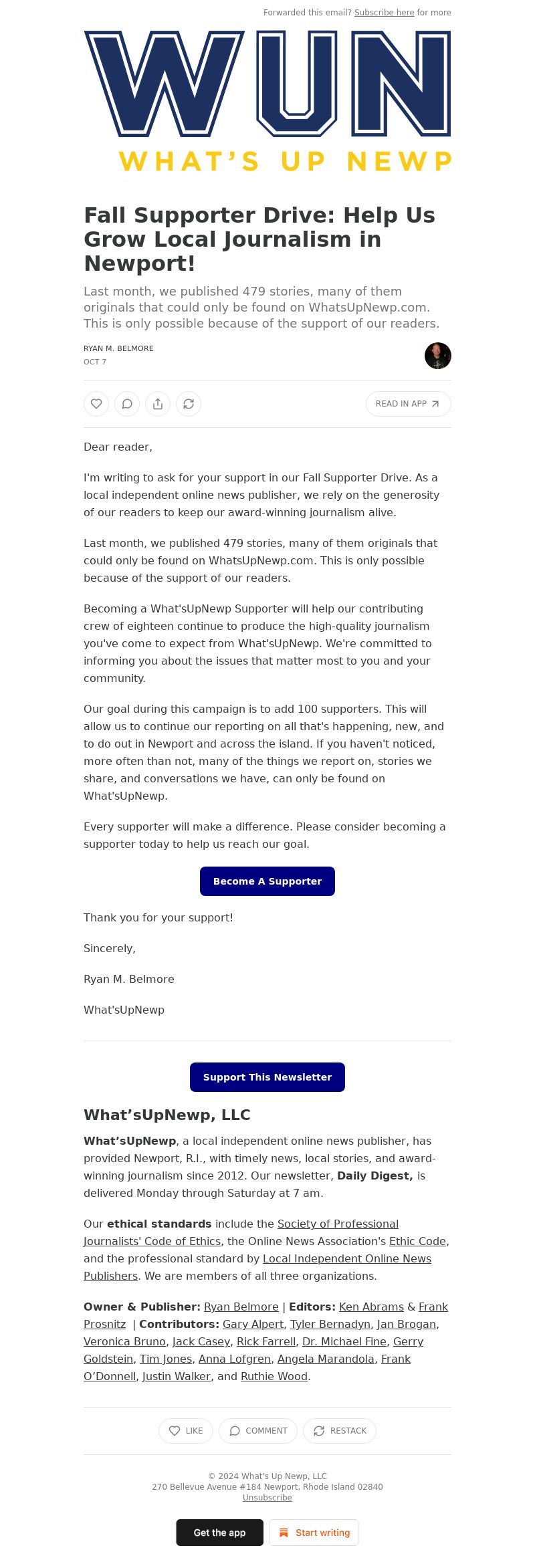Click the Unsubscribe link in the footer
Viewport: 535px width, 1568px height.
[x=267, y=1498]
